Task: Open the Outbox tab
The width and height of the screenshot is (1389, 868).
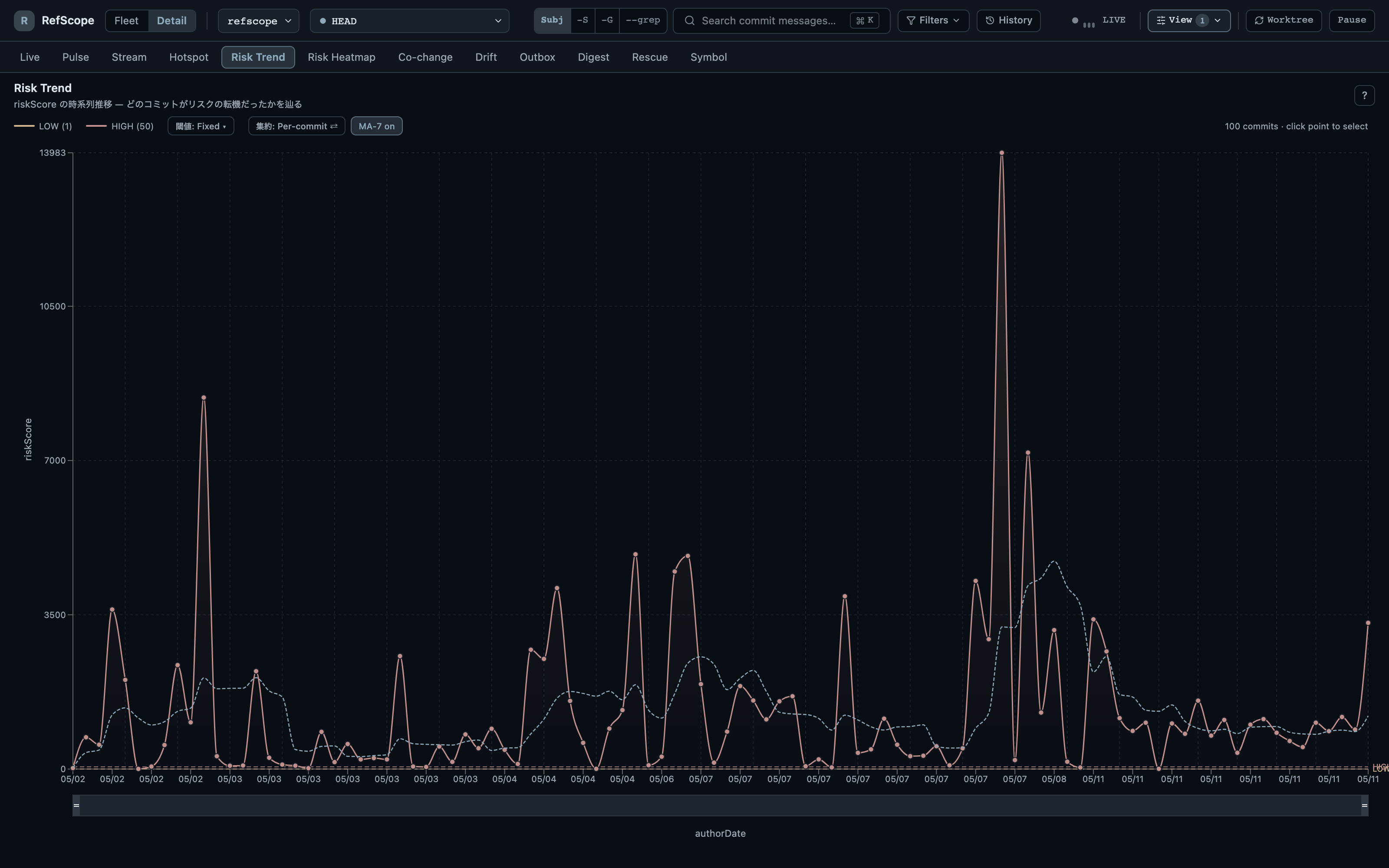Action: click(537, 57)
